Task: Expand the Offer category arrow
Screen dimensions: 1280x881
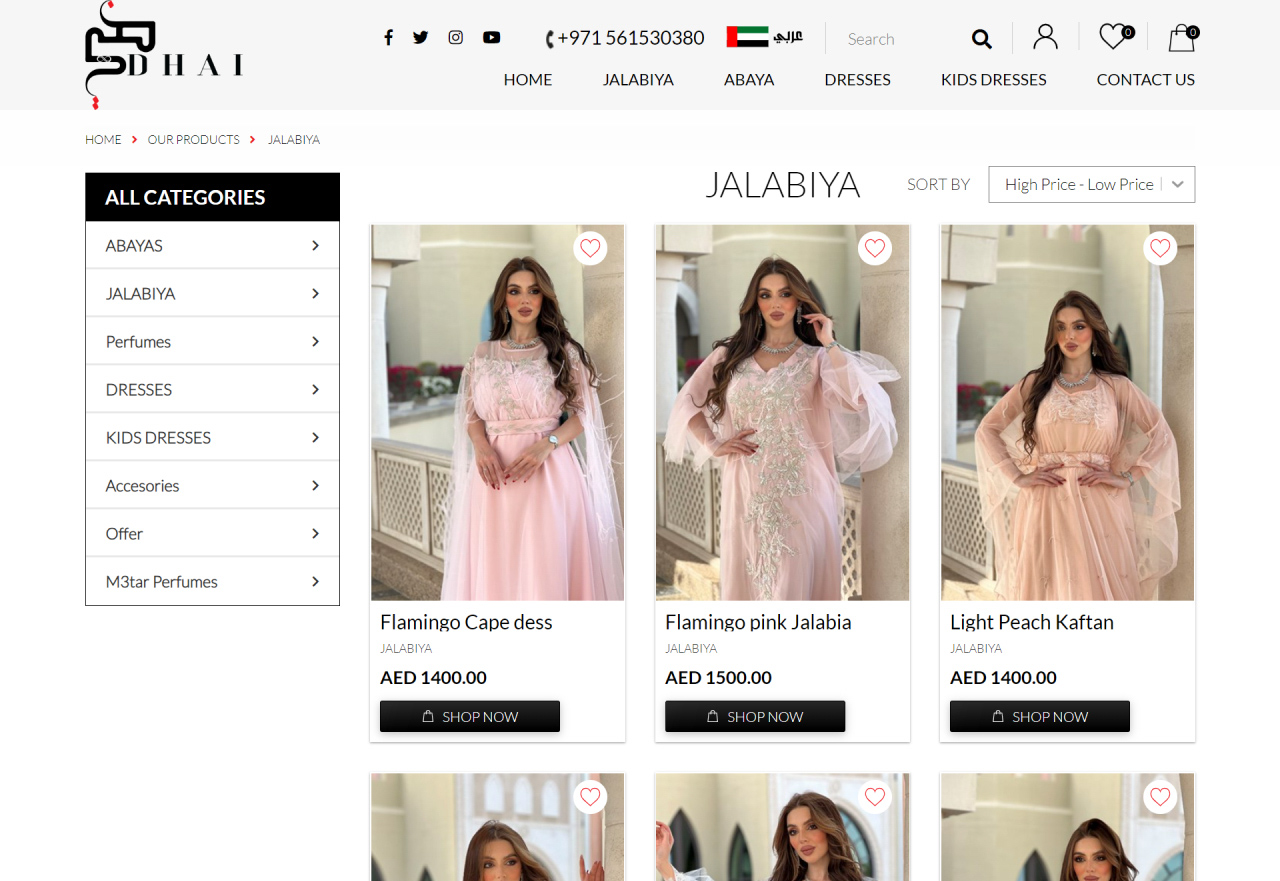Action: coord(315,533)
